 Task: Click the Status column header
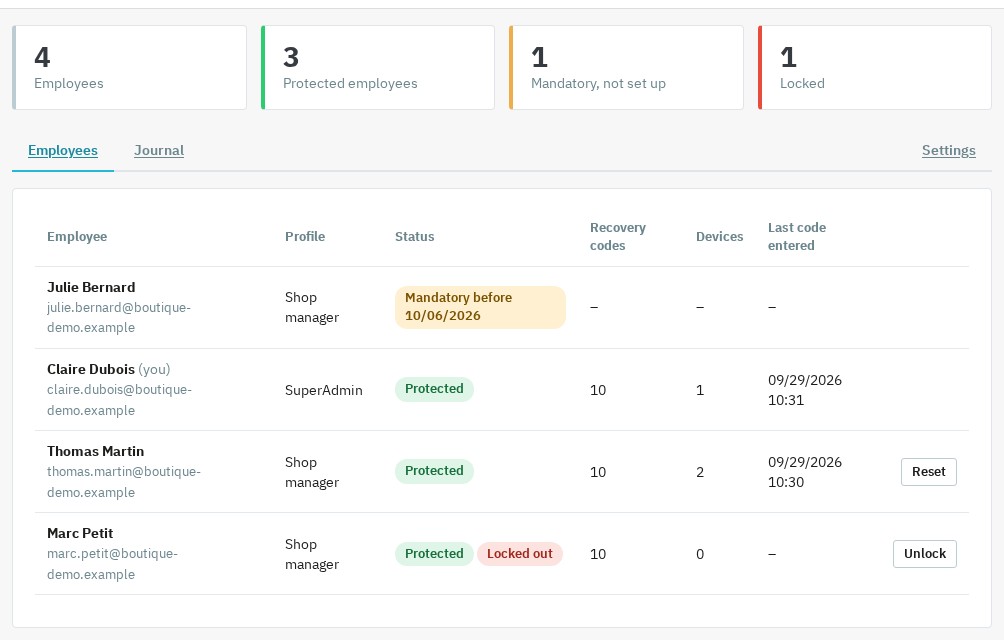(414, 236)
